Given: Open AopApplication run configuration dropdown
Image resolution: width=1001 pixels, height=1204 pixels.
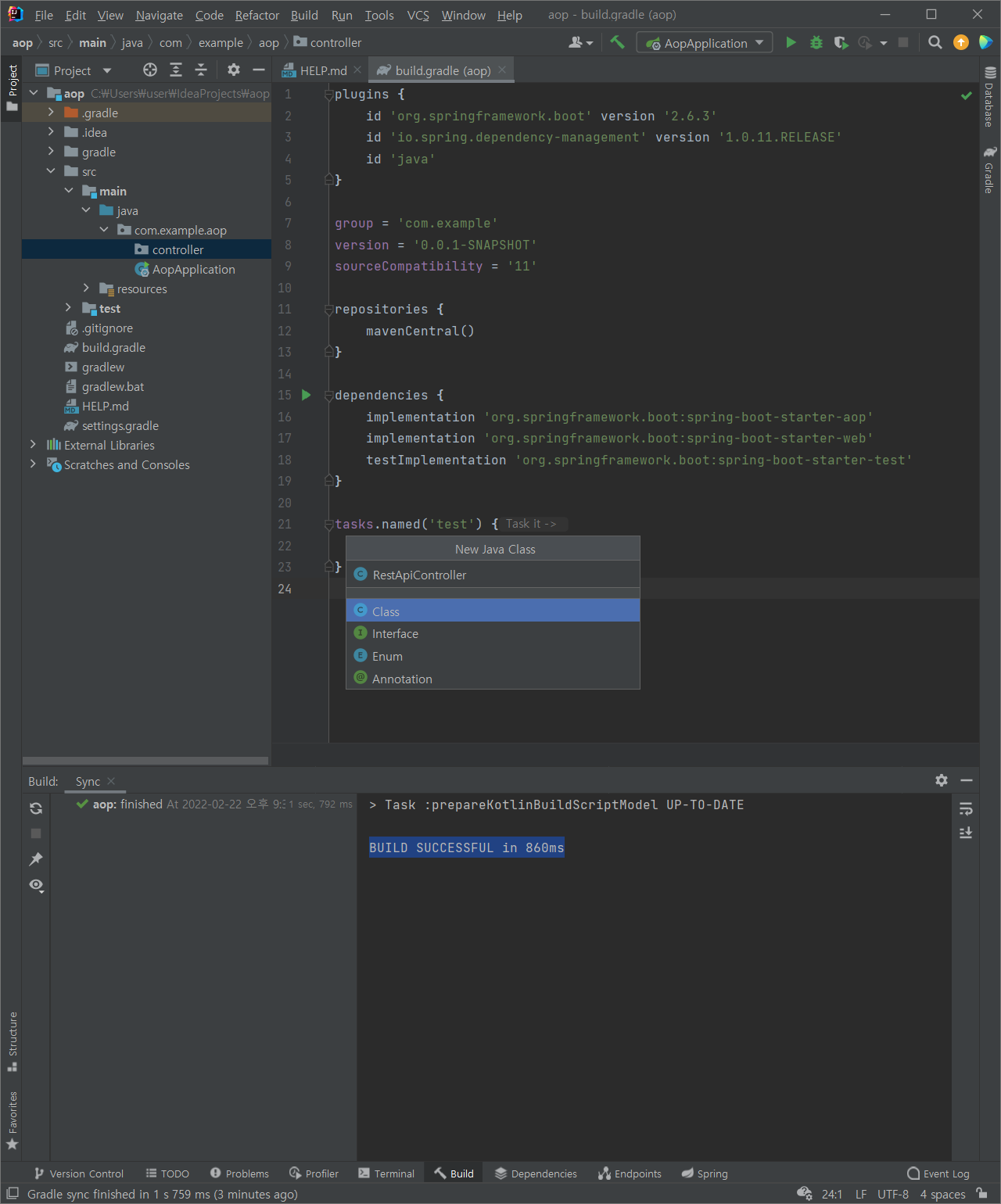Looking at the screenshot, I should [x=705, y=42].
